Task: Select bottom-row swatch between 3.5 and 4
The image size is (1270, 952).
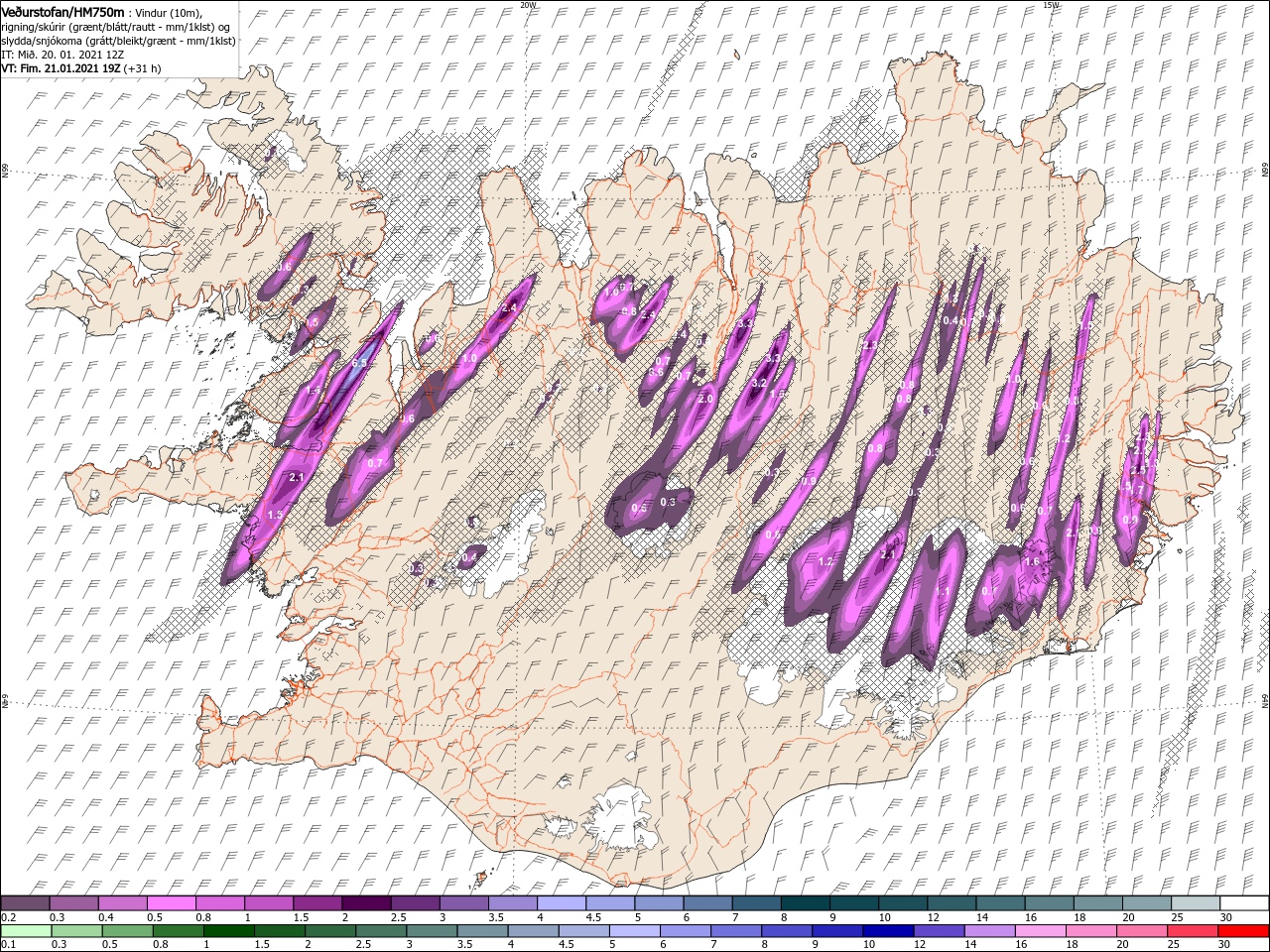Action: tap(482, 931)
